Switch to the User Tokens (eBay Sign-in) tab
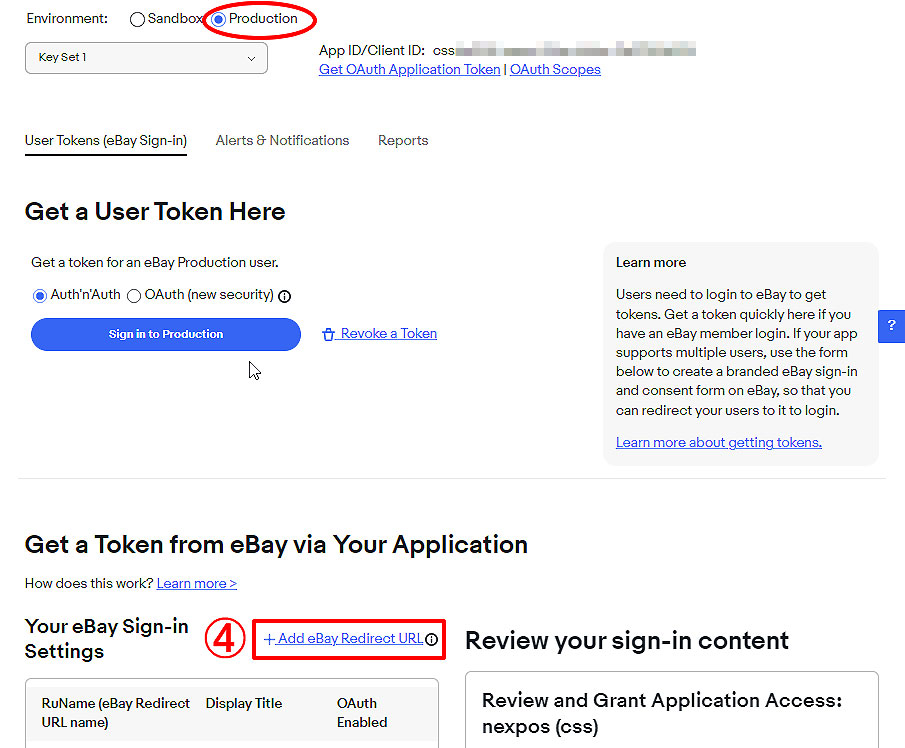Viewport: 905px width, 748px height. coord(106,141)
